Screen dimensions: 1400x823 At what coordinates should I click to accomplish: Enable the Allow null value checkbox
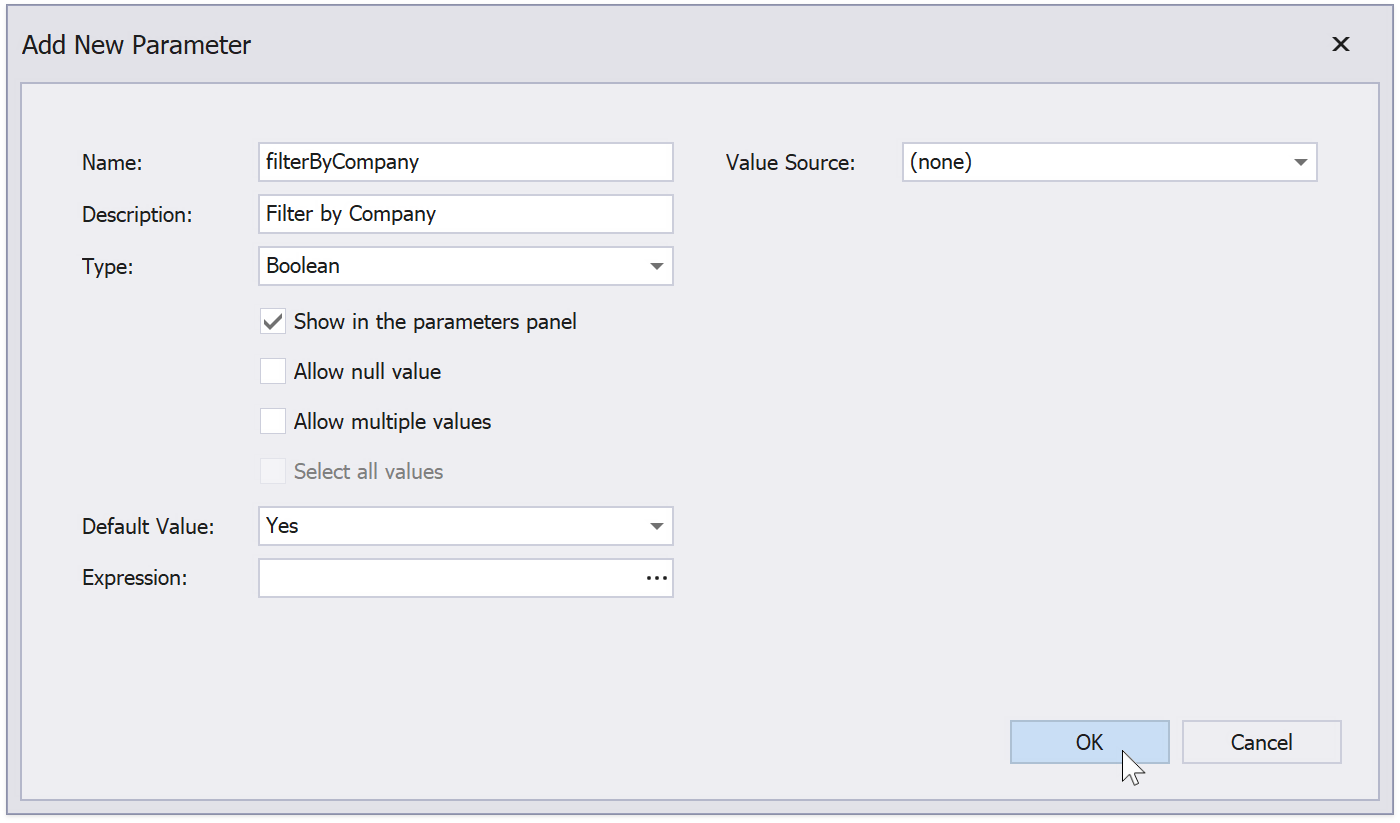pyautogui.click(x=273, y=372)
